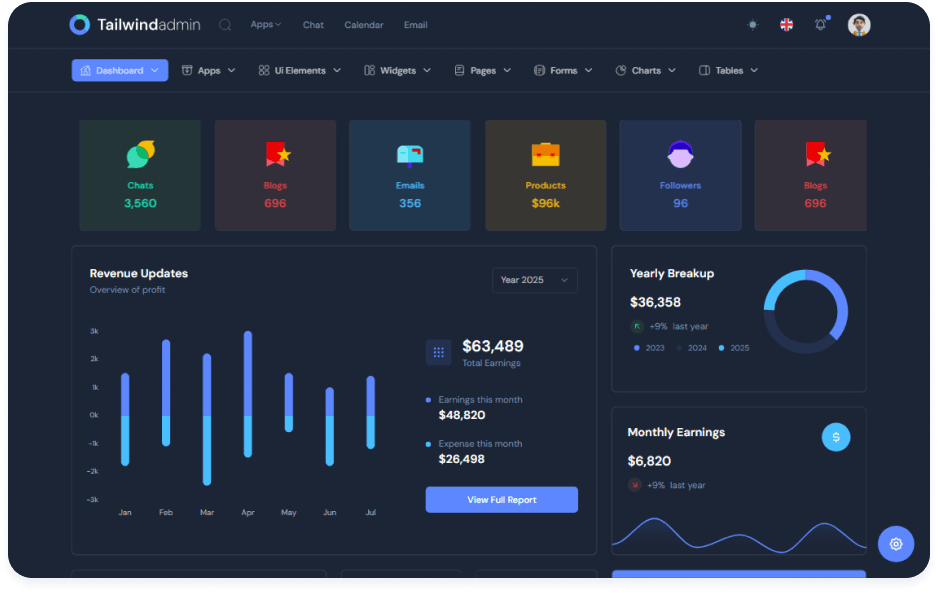Viewport: 938px width, 593px height.
Task: Open the Dashboard dropdown menu
Action: click(x=120, y=71)
